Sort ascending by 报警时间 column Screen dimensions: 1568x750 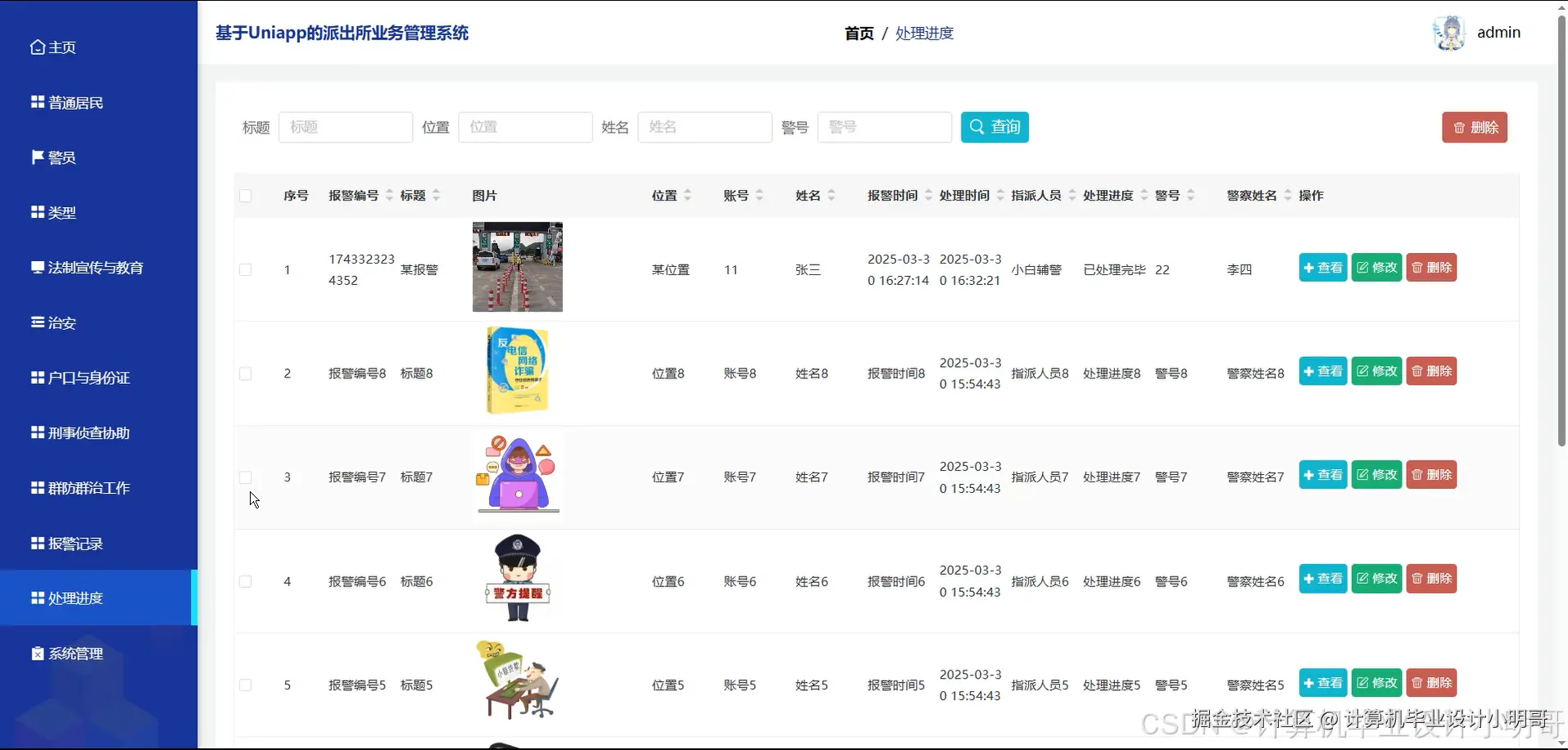tap(928, 191)
